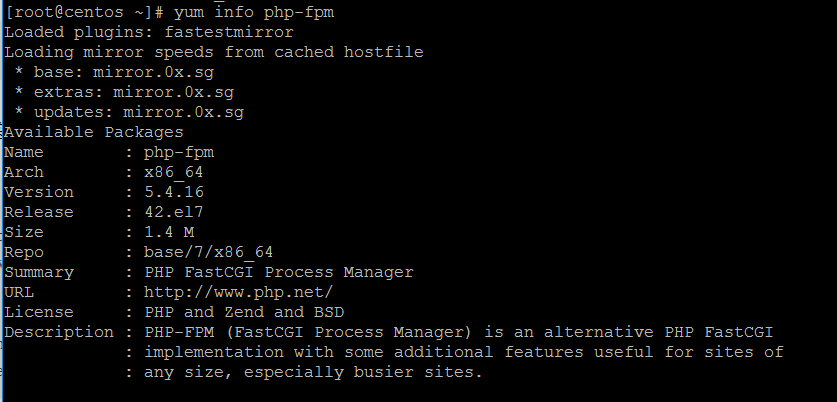Click the size value 1.4 M
The height and width of the screenshot is (402, 837).
169,232
